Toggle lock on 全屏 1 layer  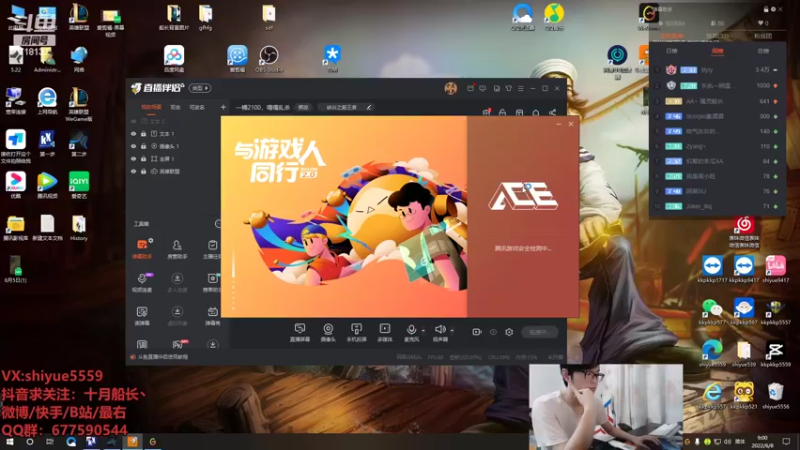(143, 159)
